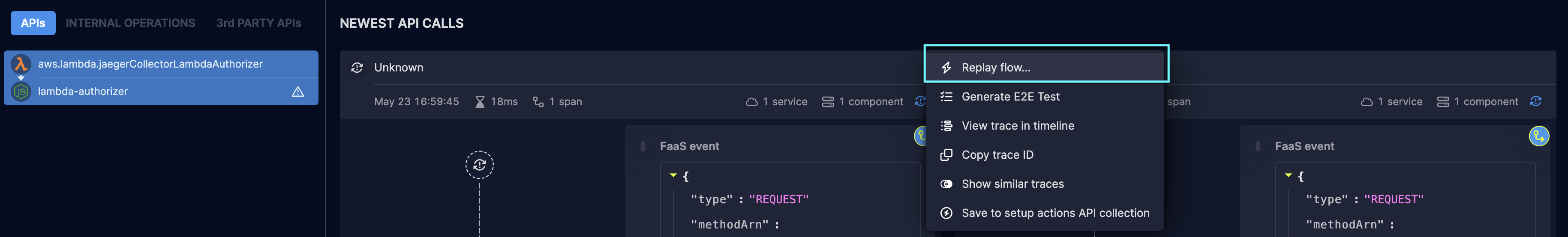
Task: Click sync icon beside Unknown title
Action: [x=357, y=68]
